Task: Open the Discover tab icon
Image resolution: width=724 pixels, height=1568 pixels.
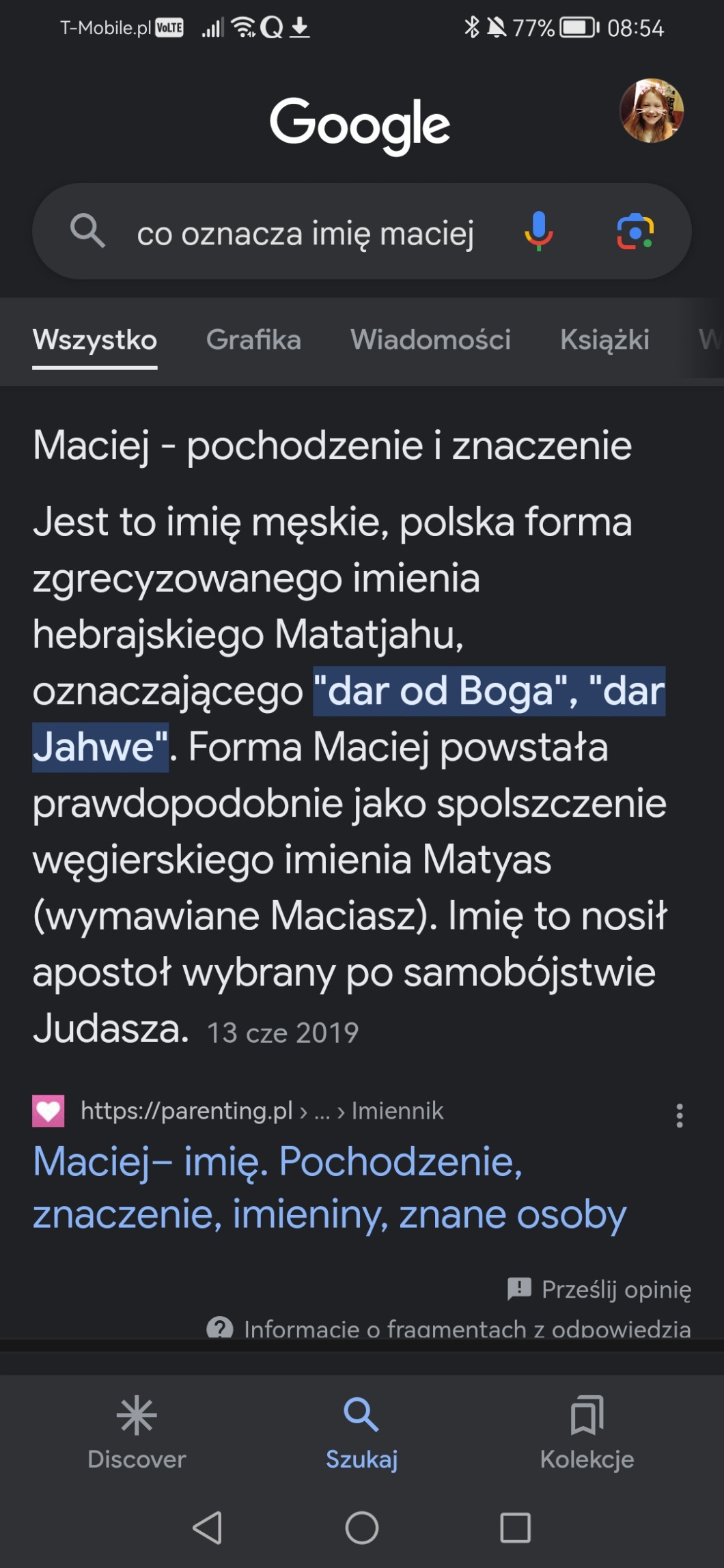Action: pos(137,1415)
